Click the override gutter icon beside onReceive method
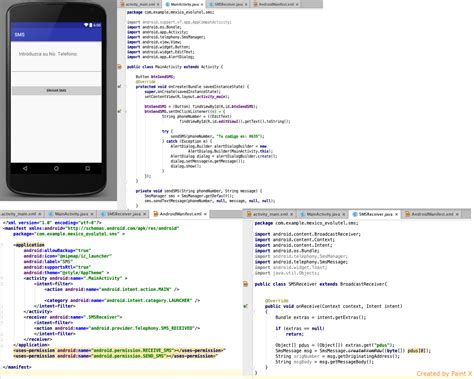This screenshot has height=379, width=474. (x=246, y=306)
